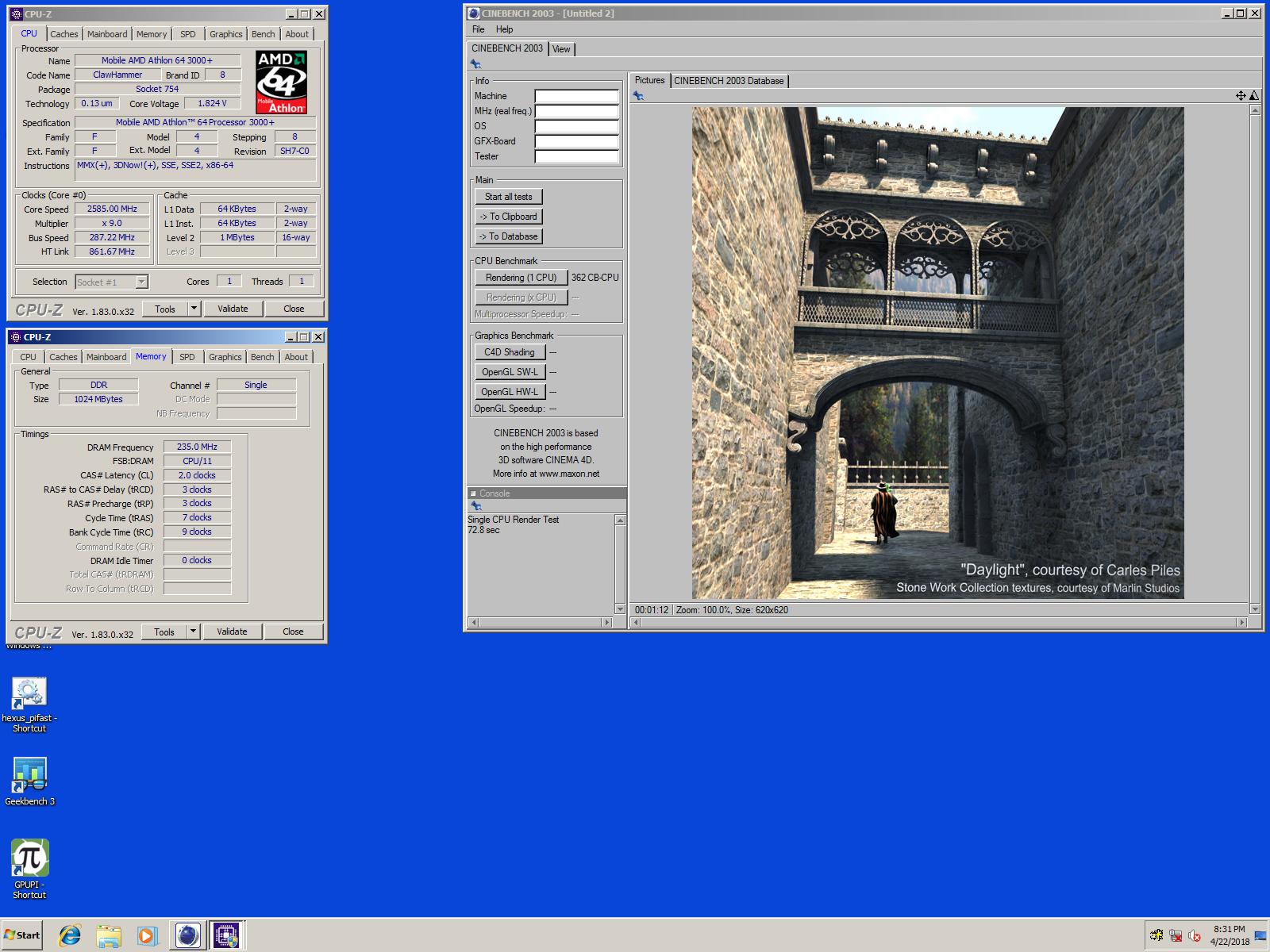The width and height of the screenshot is (1270, 952).
Task: Click the OS input field
Action: click(x=576, y=126)
